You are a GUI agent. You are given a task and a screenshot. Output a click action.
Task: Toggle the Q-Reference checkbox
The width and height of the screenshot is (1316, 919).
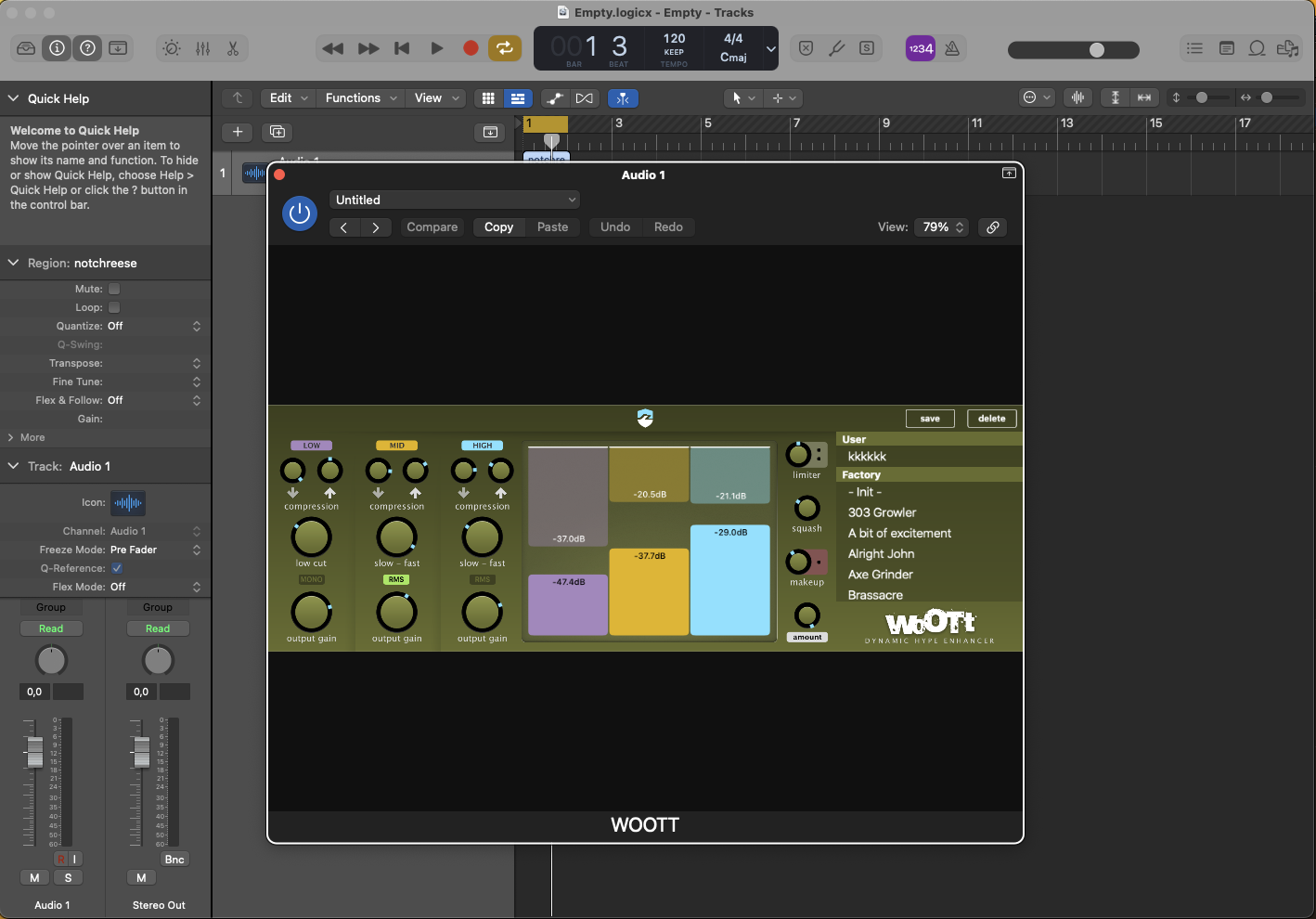pyautogui.click(x=116, y=568)
